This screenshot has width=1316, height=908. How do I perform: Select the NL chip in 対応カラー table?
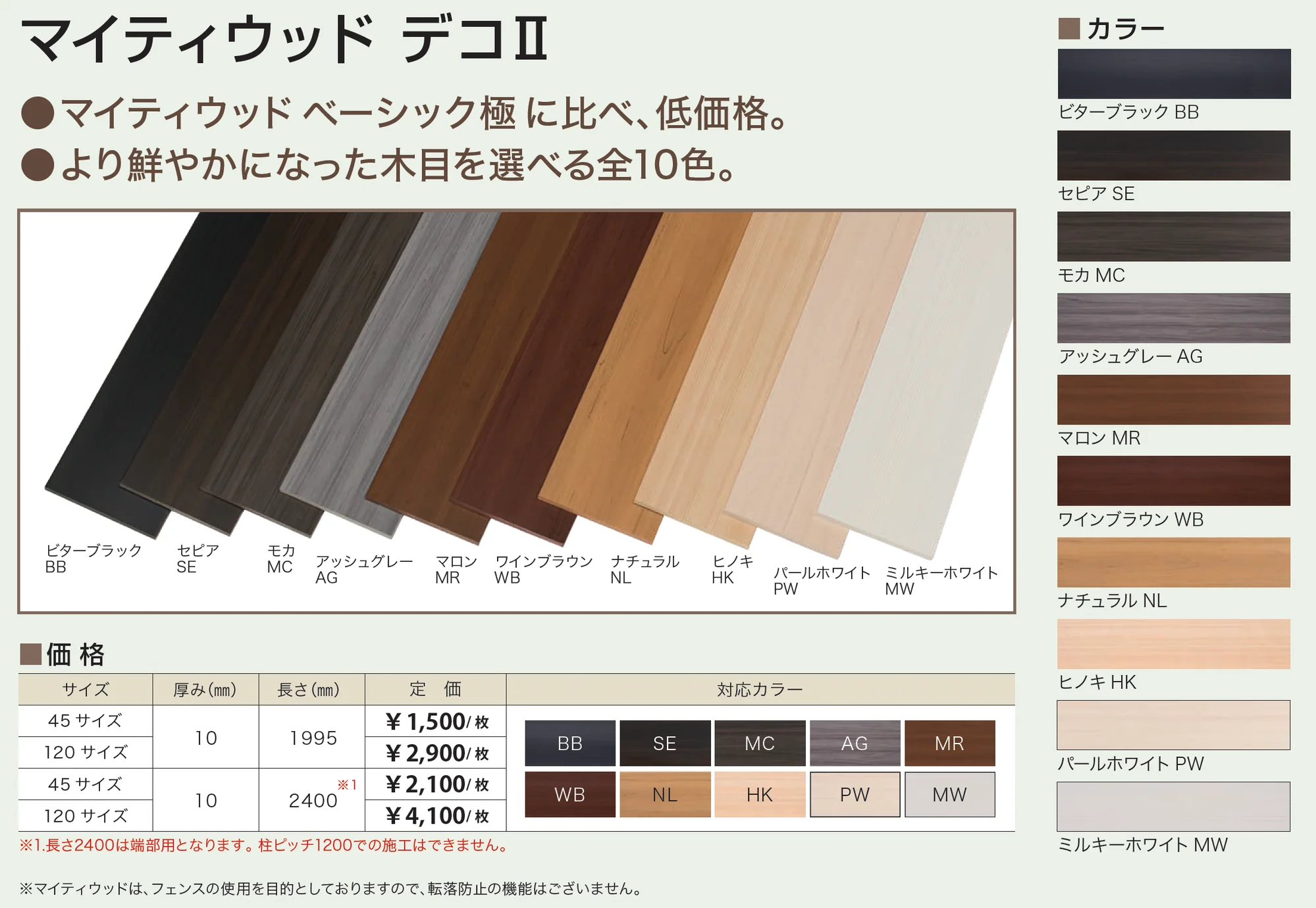(665, 795)
